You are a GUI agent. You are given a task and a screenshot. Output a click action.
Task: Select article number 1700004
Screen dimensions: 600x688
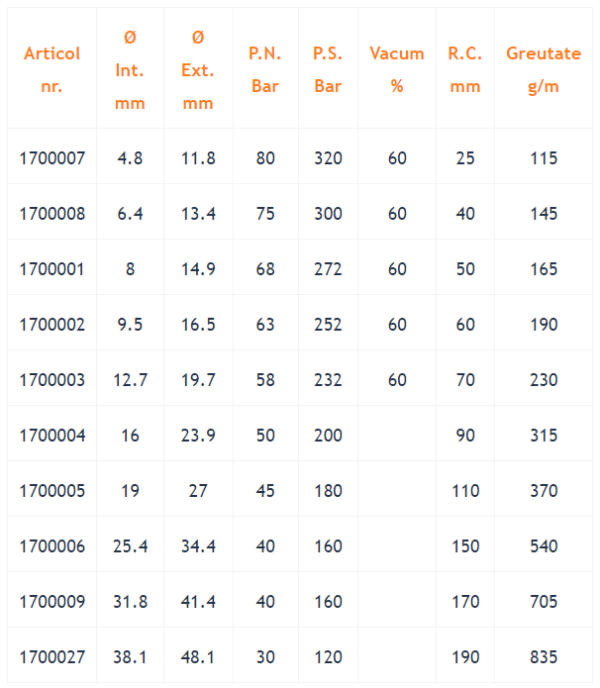(x=52, y=436)
